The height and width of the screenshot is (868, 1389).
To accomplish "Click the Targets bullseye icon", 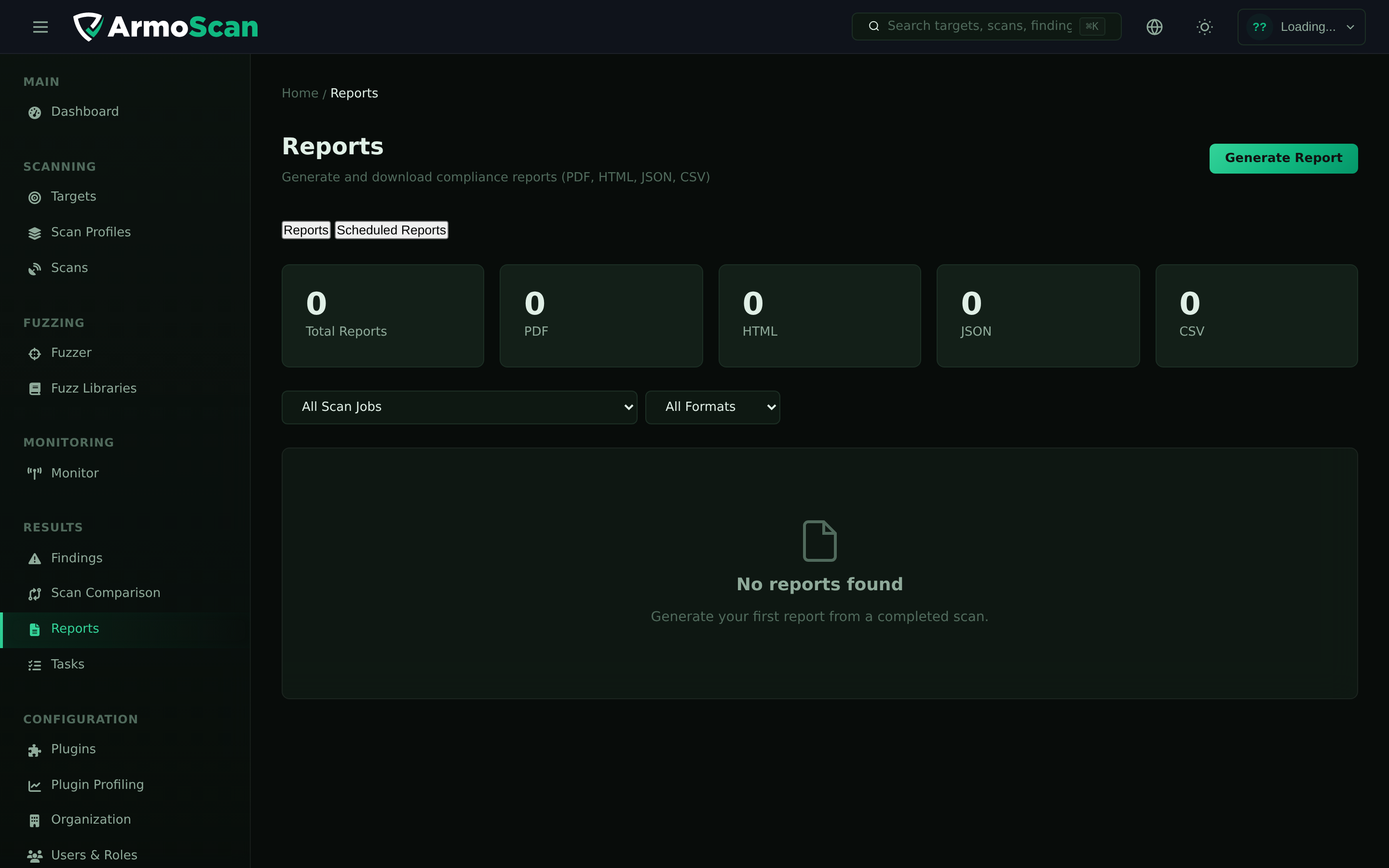I will click(x=34, y=198).
